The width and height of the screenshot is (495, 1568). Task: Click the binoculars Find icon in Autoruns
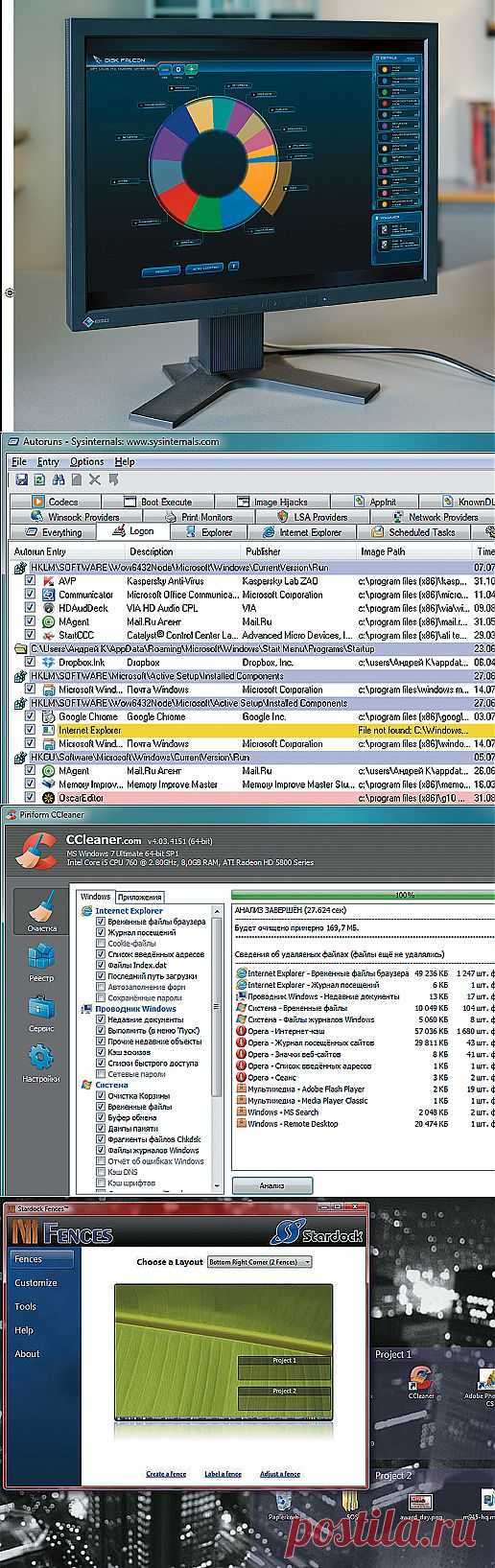(x=58, y=479)
